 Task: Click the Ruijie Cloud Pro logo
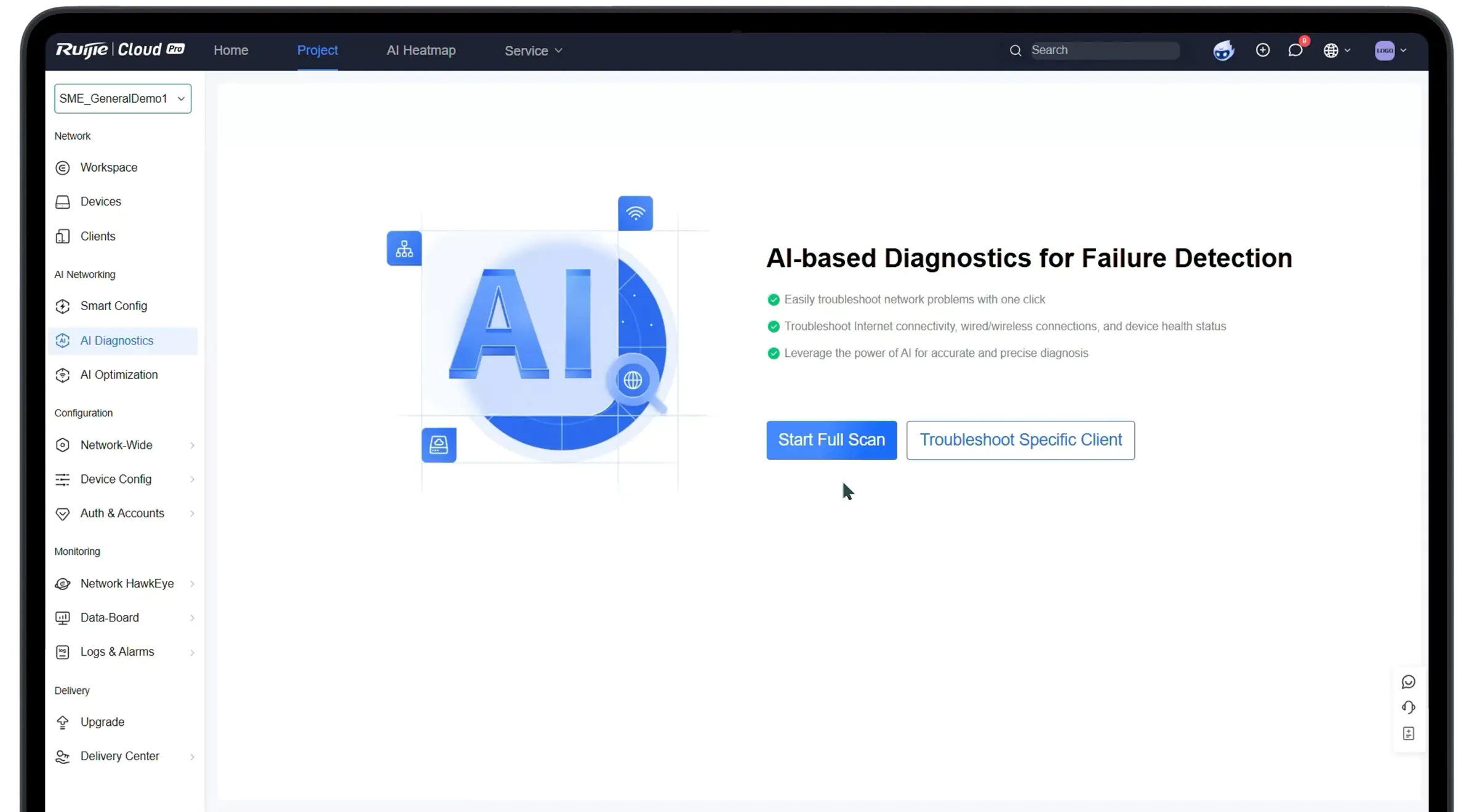[121, 49]
